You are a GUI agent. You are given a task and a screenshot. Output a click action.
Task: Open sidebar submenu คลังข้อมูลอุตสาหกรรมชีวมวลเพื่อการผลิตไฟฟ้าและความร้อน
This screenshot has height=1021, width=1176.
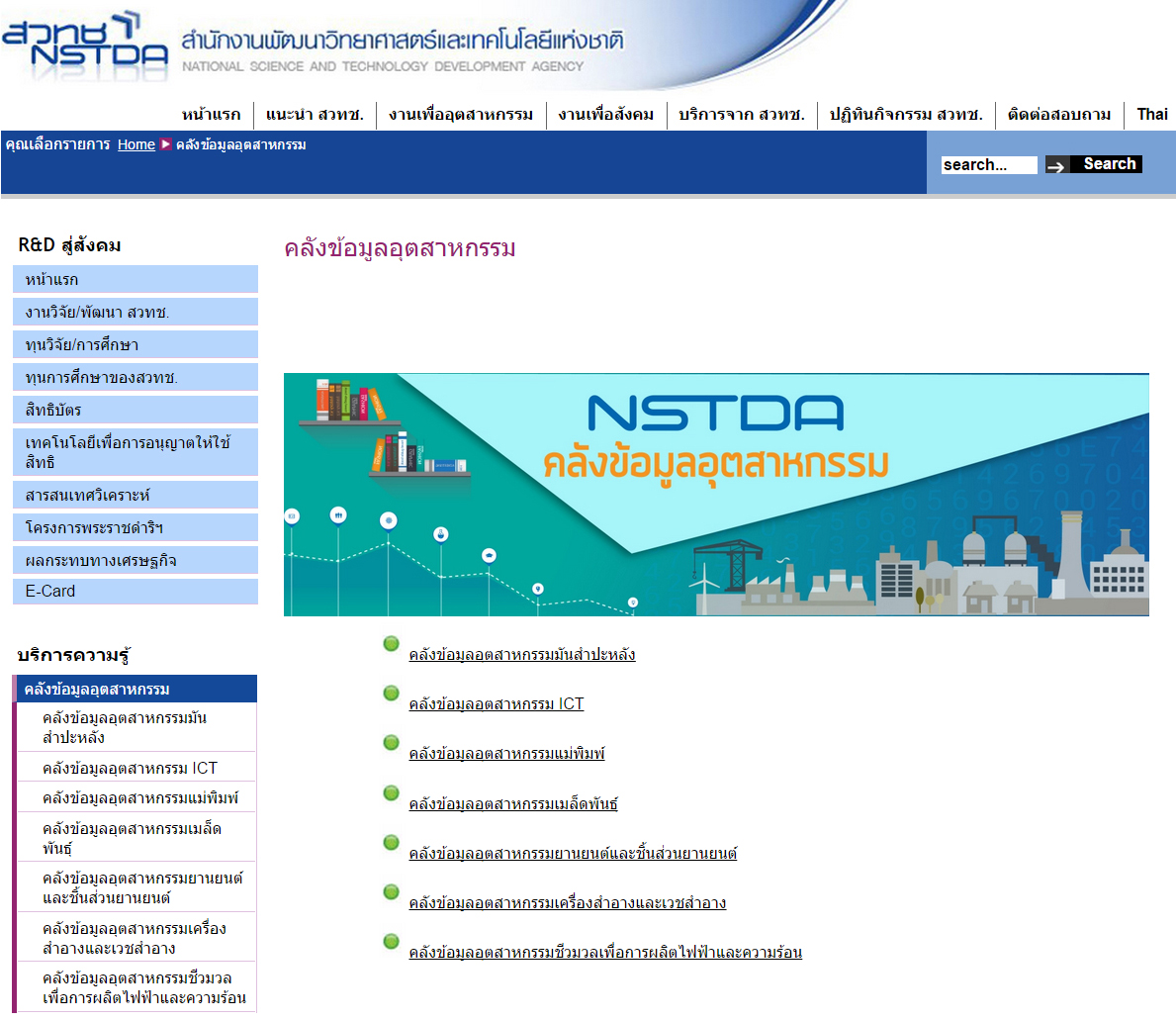137,987
